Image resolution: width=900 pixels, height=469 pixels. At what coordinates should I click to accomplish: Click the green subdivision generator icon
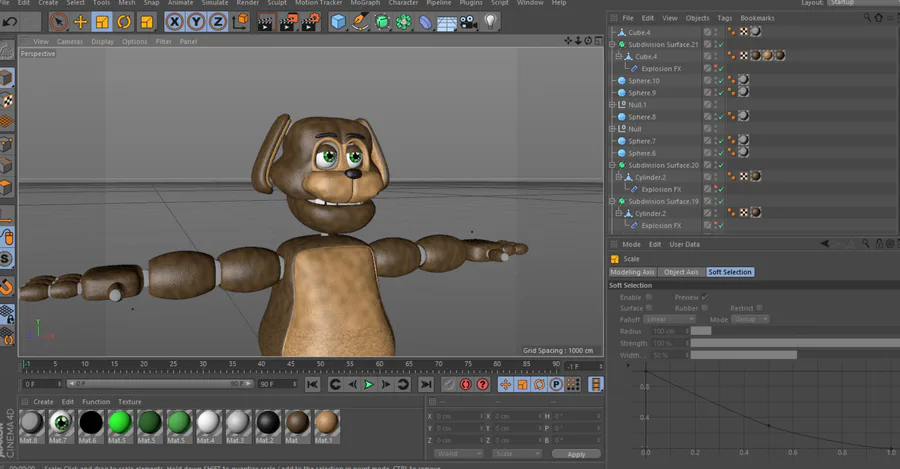(x=382, y=22)
